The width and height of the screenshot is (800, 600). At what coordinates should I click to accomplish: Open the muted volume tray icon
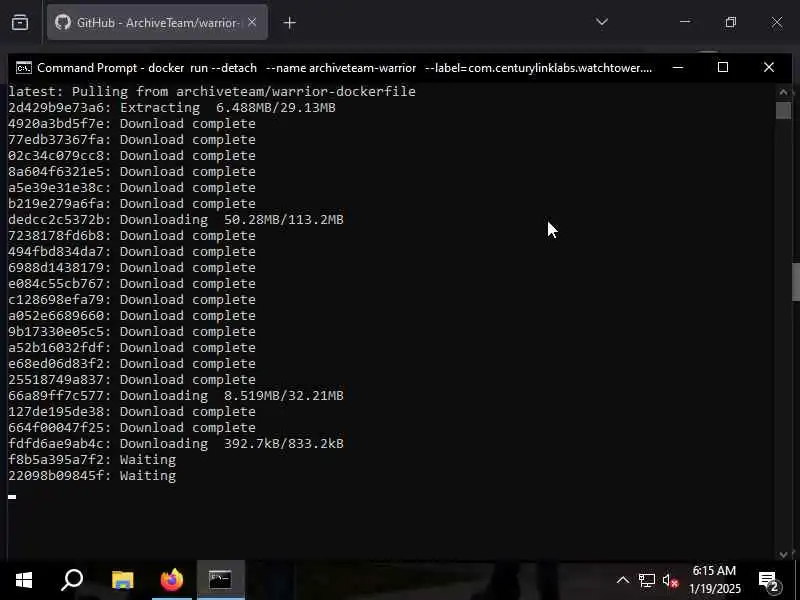[670, 580]
